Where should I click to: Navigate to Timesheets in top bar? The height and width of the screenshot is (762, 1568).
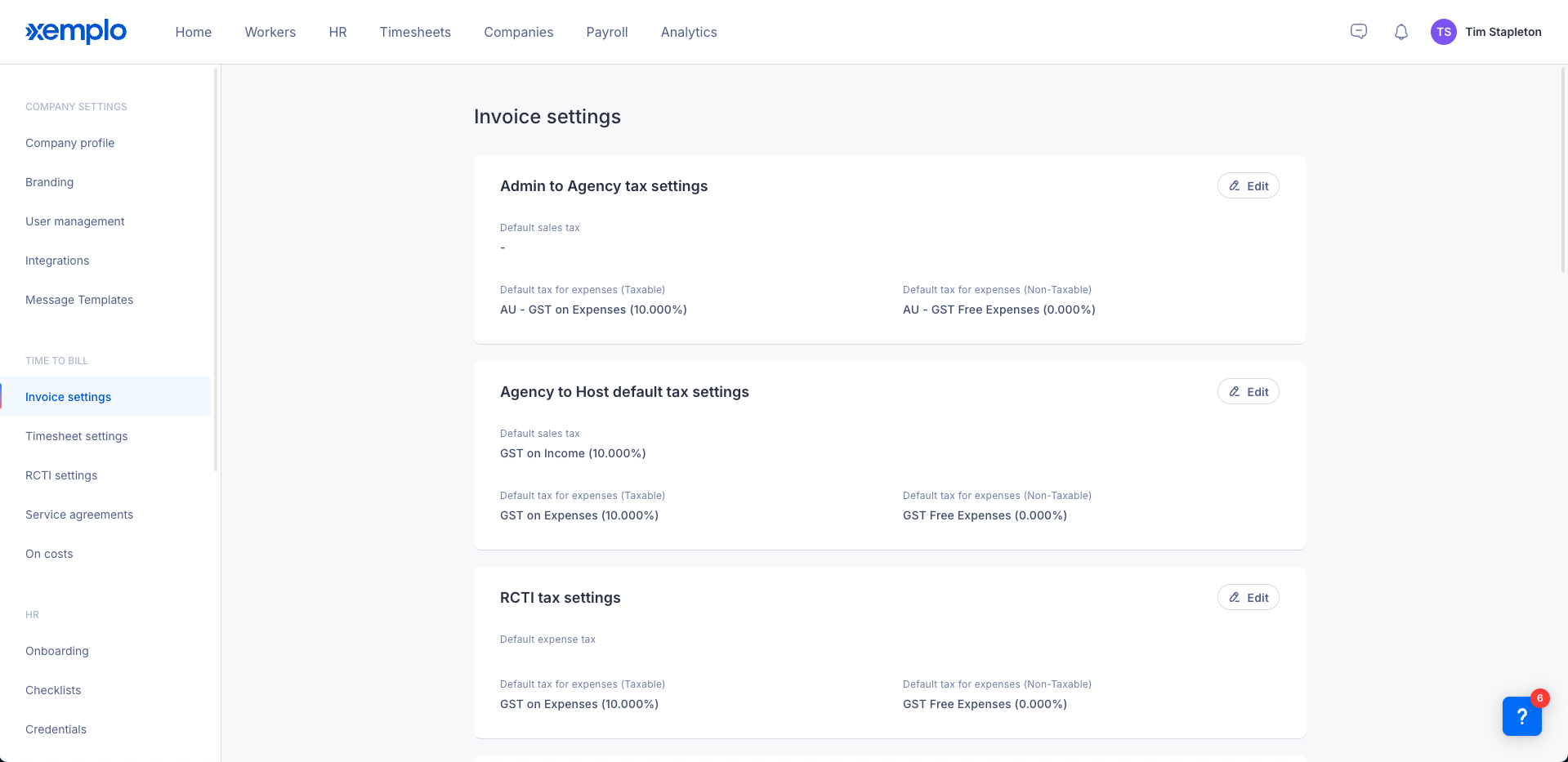(x=414, y=32)
